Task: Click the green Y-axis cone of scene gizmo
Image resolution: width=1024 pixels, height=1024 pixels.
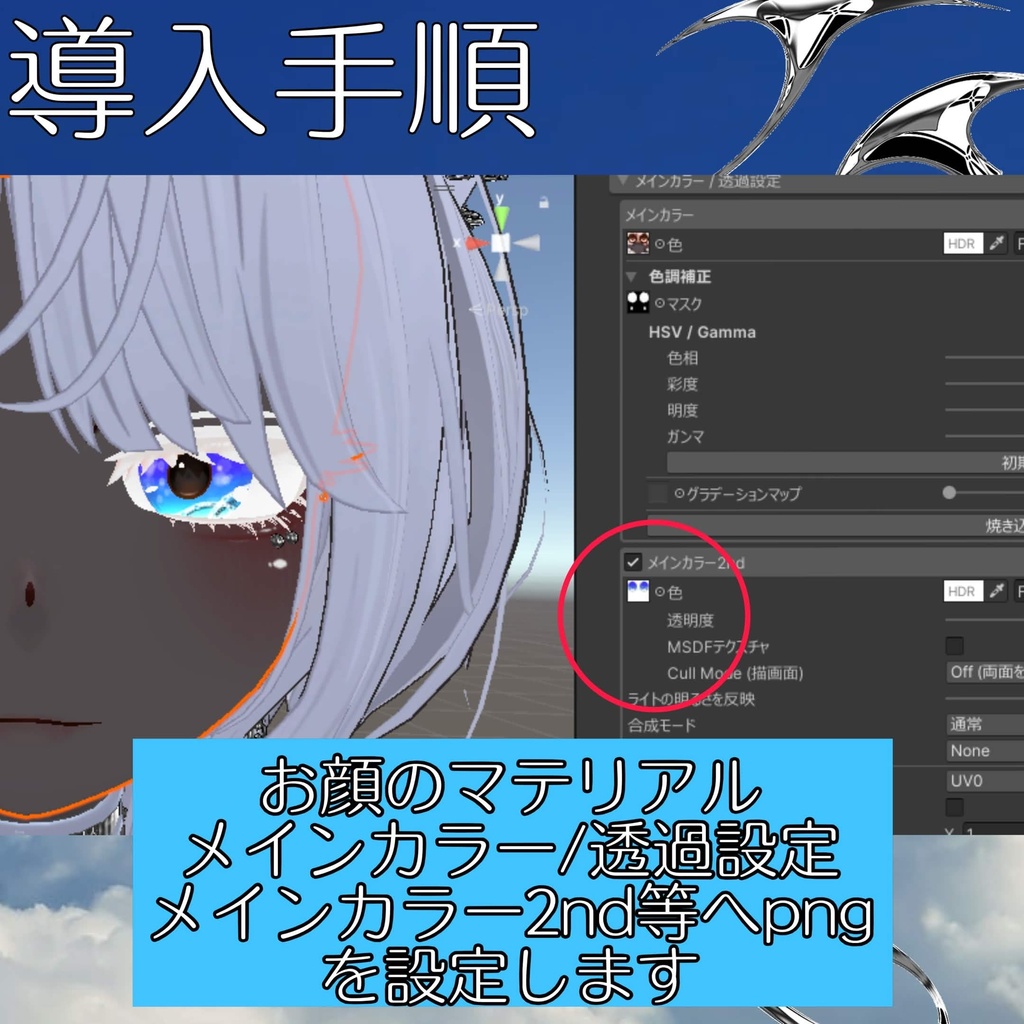Action: pos(501,218)
